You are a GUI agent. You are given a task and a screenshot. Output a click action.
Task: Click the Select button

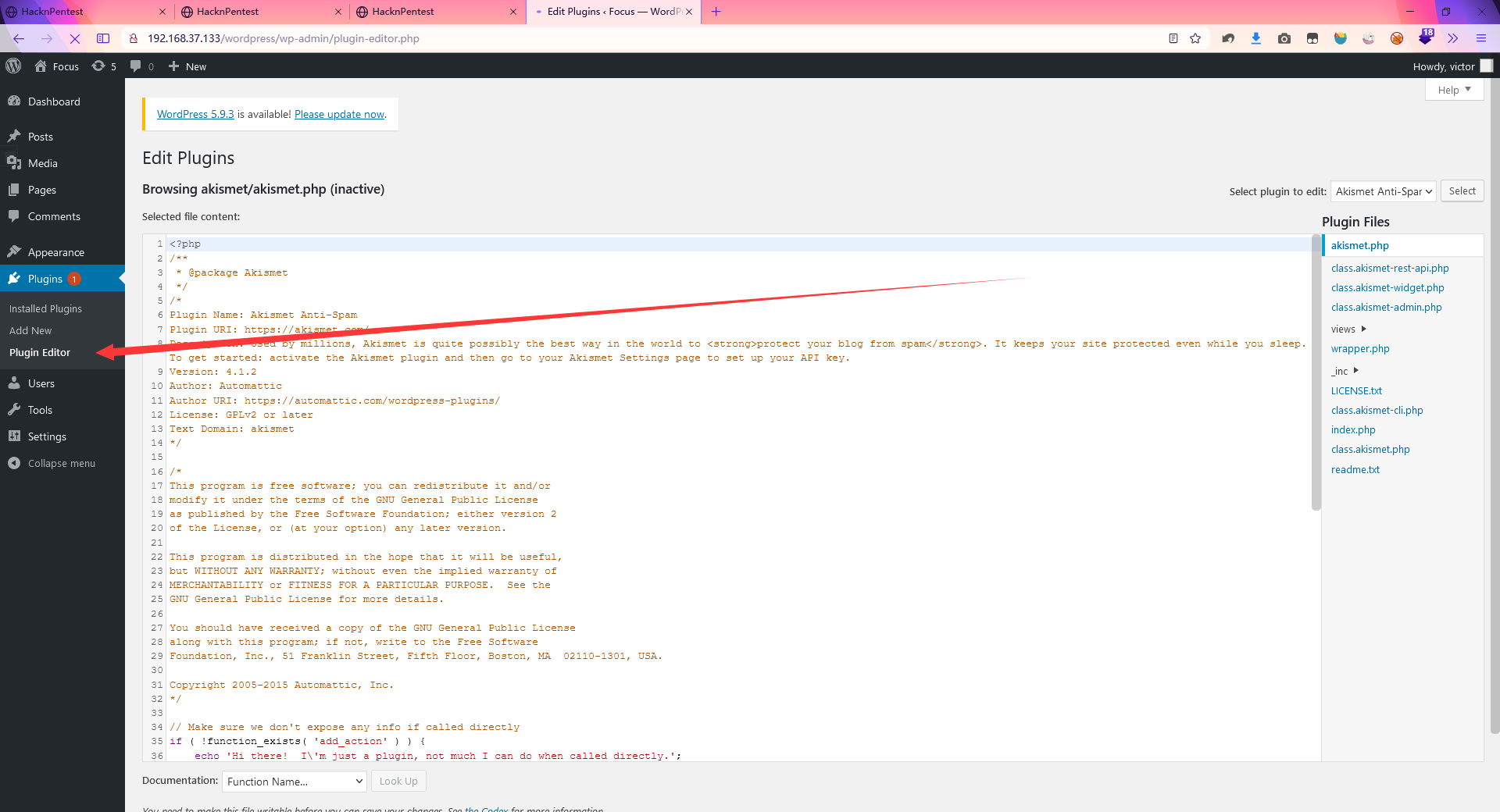pyautogui.click(x=1462, y=191)
